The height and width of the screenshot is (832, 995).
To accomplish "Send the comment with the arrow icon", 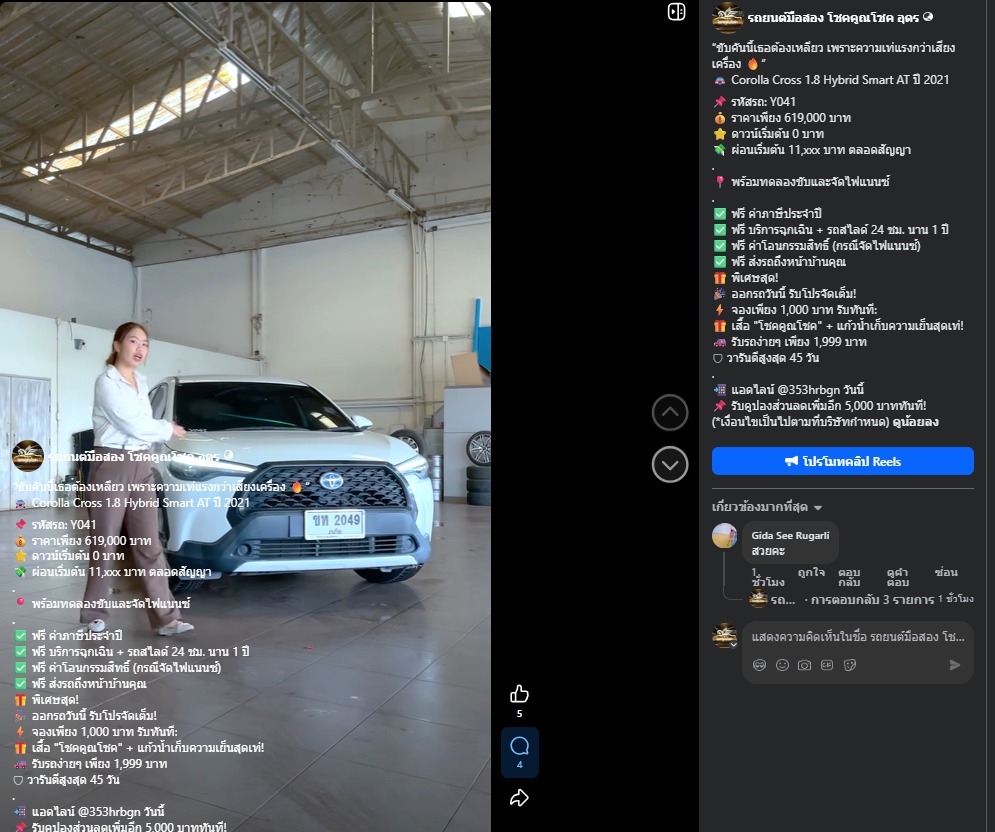I will pos(954,665).
